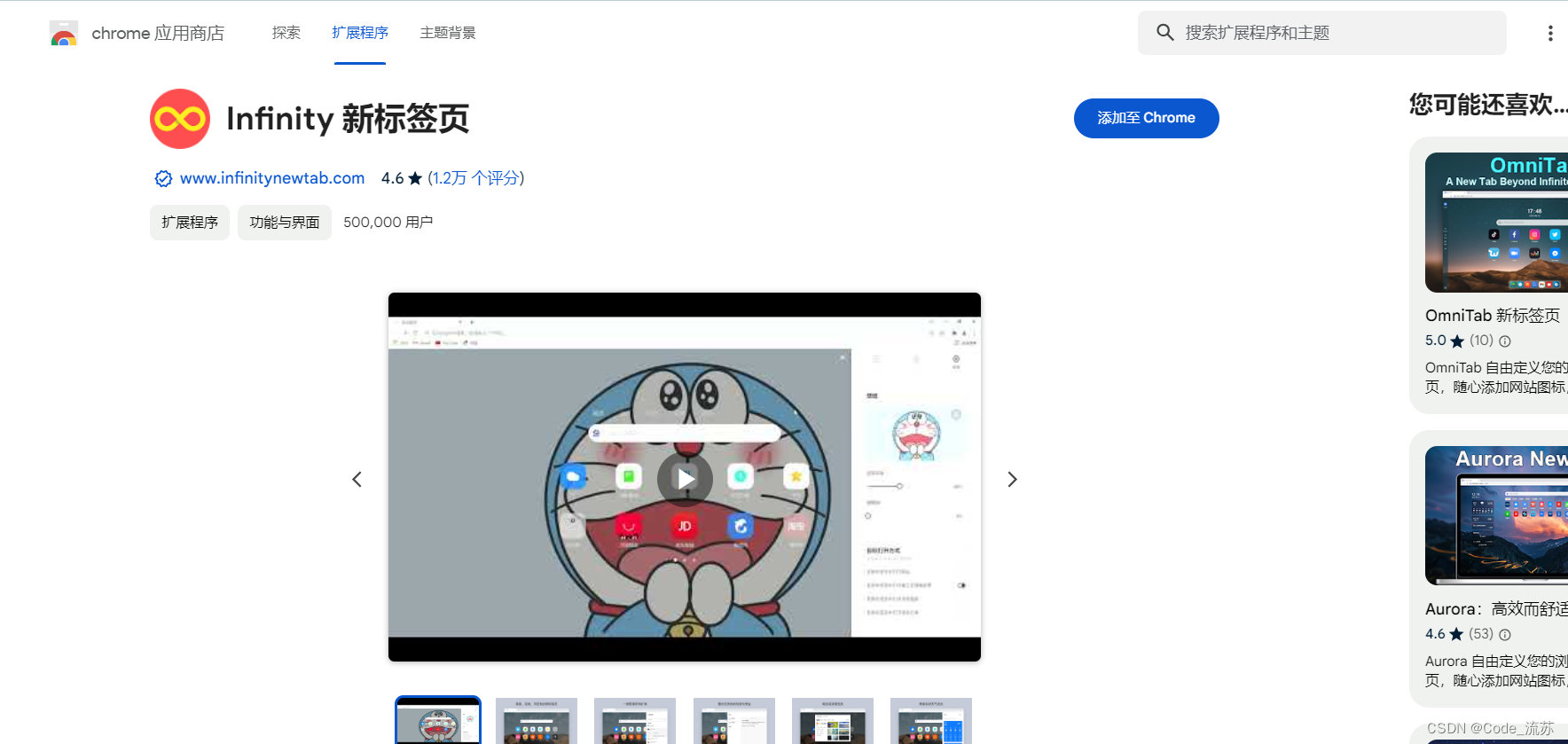This screenshot has width=1568, height=744.
Task: Open the three-dot more options menu
Action: pyautogui.click(x=1549, y=33)
